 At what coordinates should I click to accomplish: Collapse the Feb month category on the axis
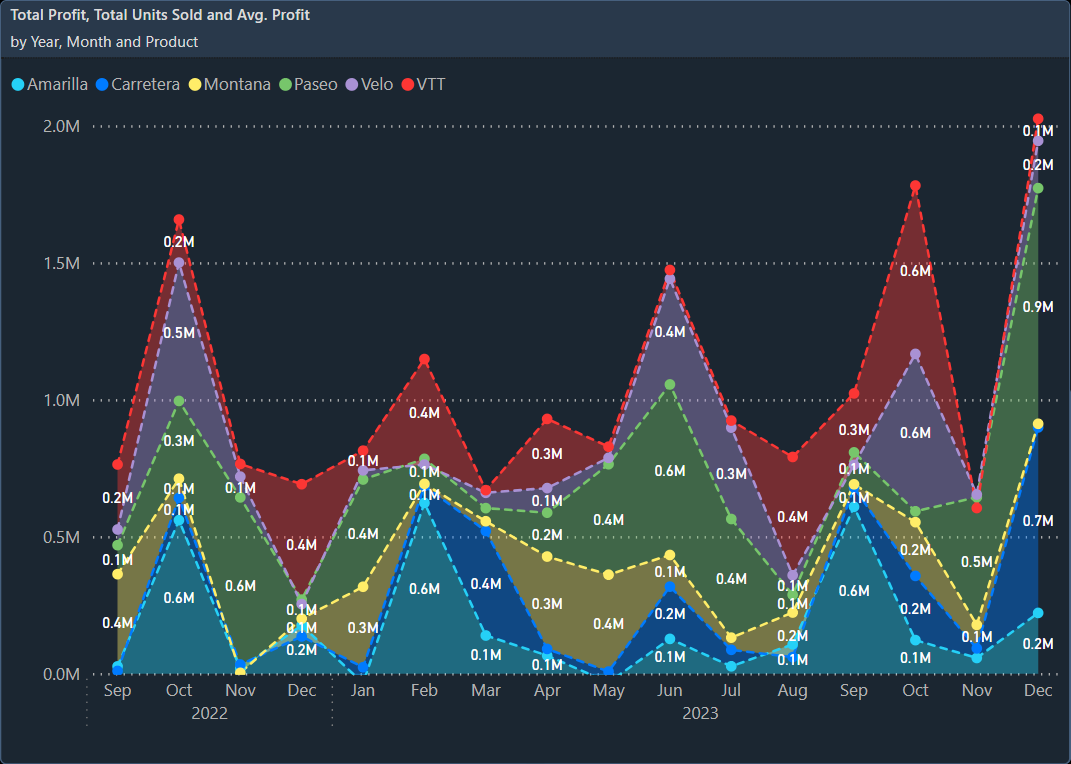click(x=424, y=690)
